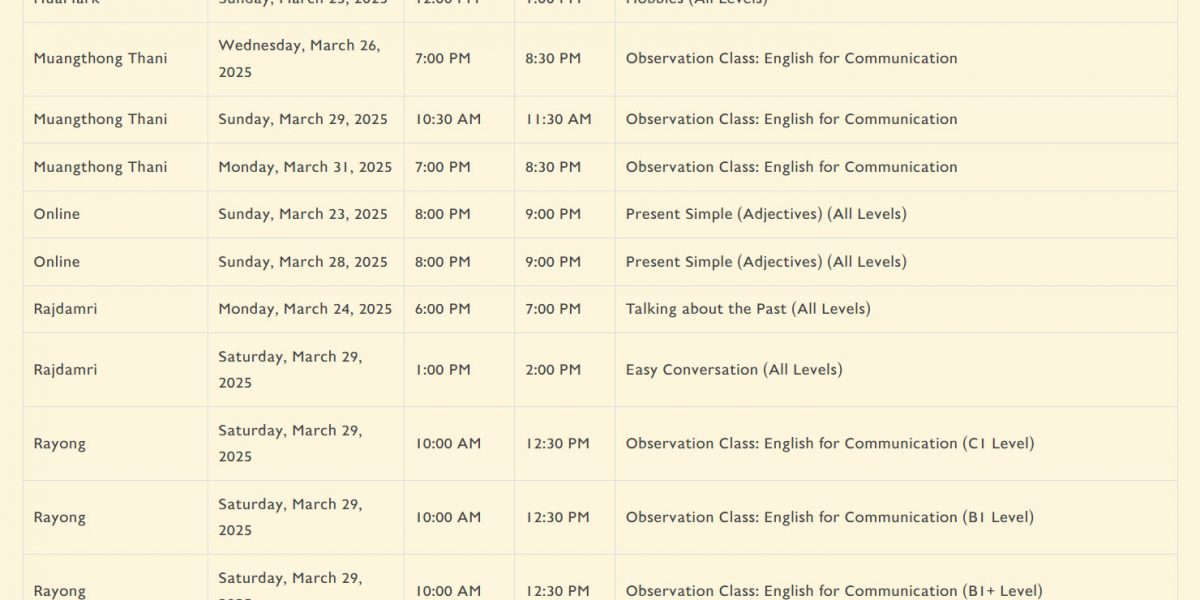This screenshot has width=1200, height=600.
Task: Click Present Simple (Adjectives) for March 23
Action: [766, 214]
